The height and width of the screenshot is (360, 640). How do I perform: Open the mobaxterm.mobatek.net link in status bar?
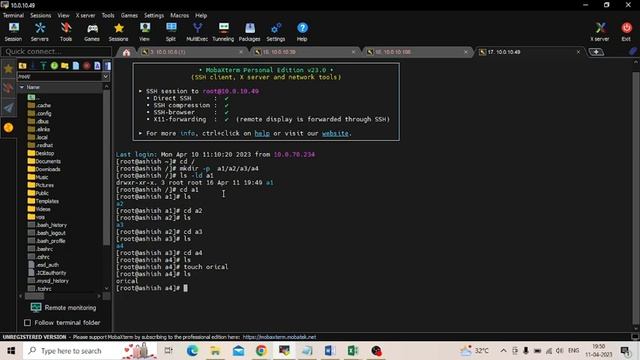point(279,337)
